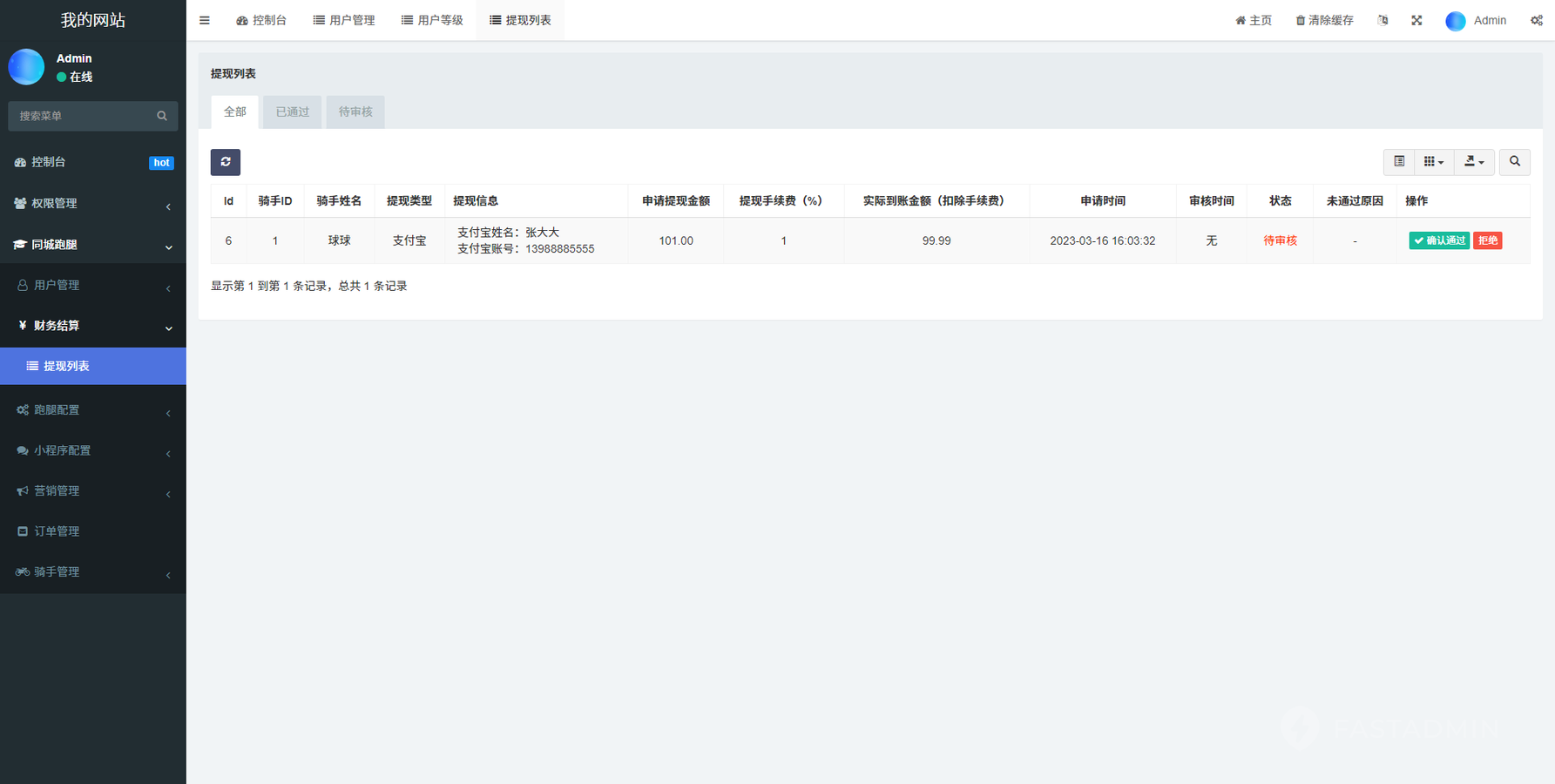This screenshot has width=1555, height=784.
Task: Open the language switch icon
Action: point(1383,20)
